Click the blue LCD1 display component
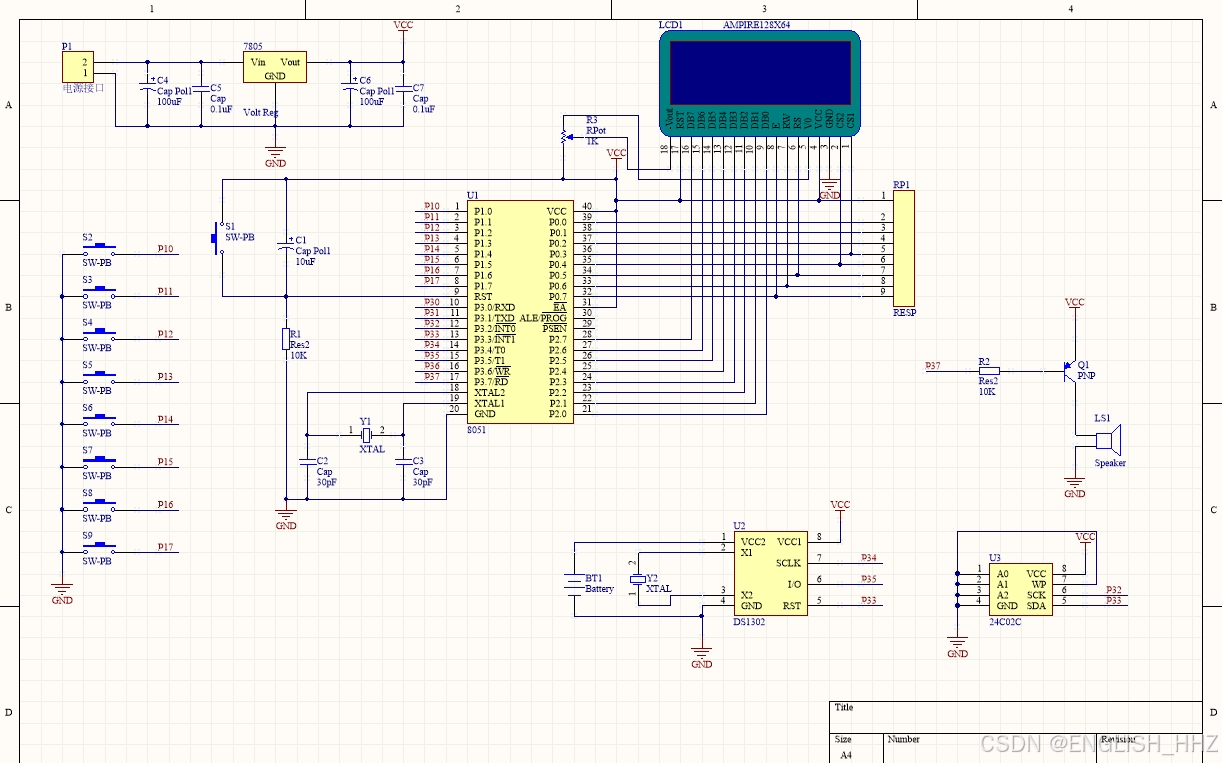1222x763 pixels. [759, 82]
